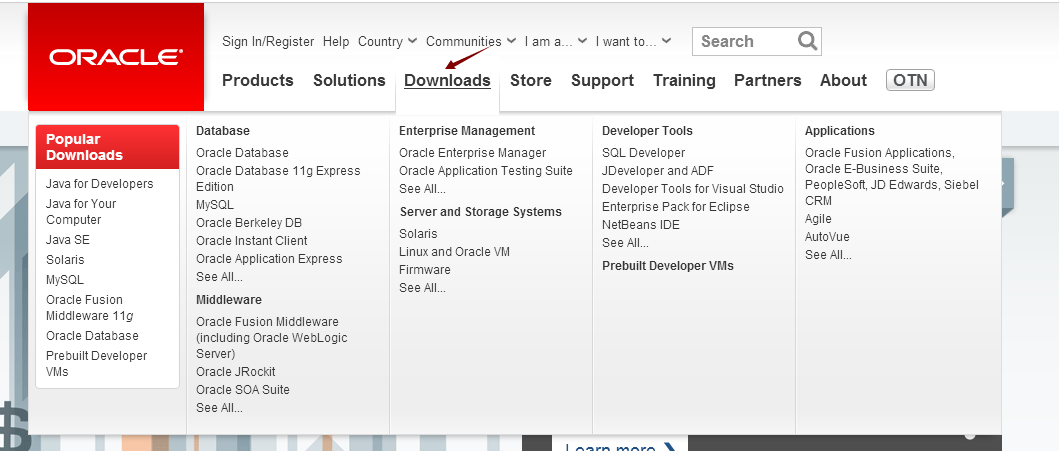Open the "I am a..." dropdown

pos(555,42)
